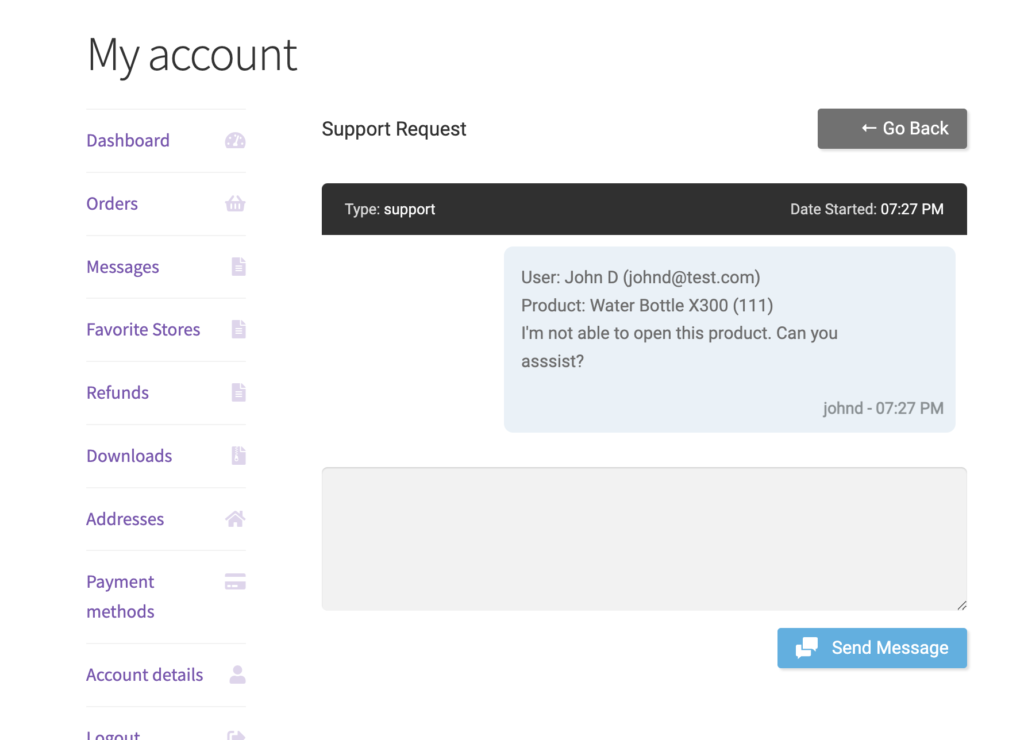
Task: Click chat bubbles icon on Send Message
Action: (807, 647)
